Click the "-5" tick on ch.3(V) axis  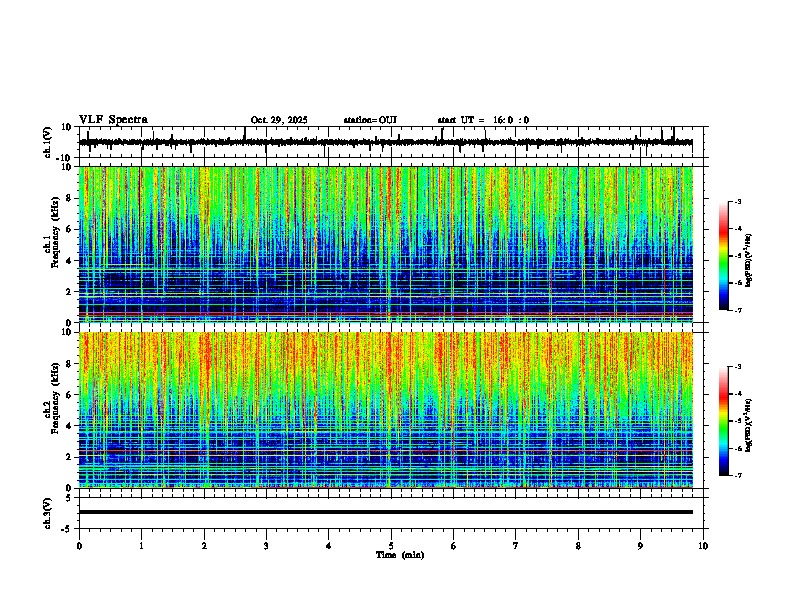[x=67, y=529]
